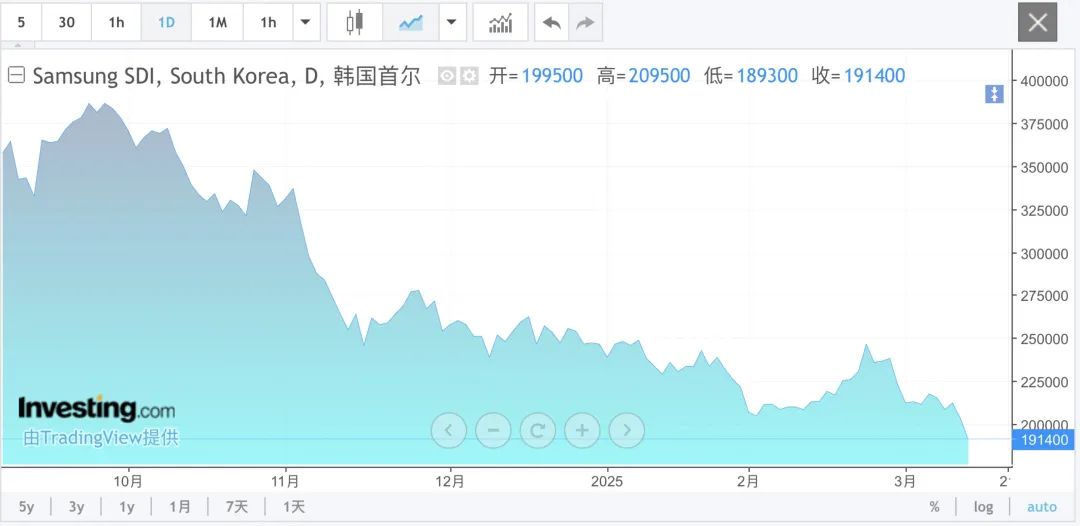Select the second 1h interval button
Viewport: 1080px width, 526px height.
point(268,23)
